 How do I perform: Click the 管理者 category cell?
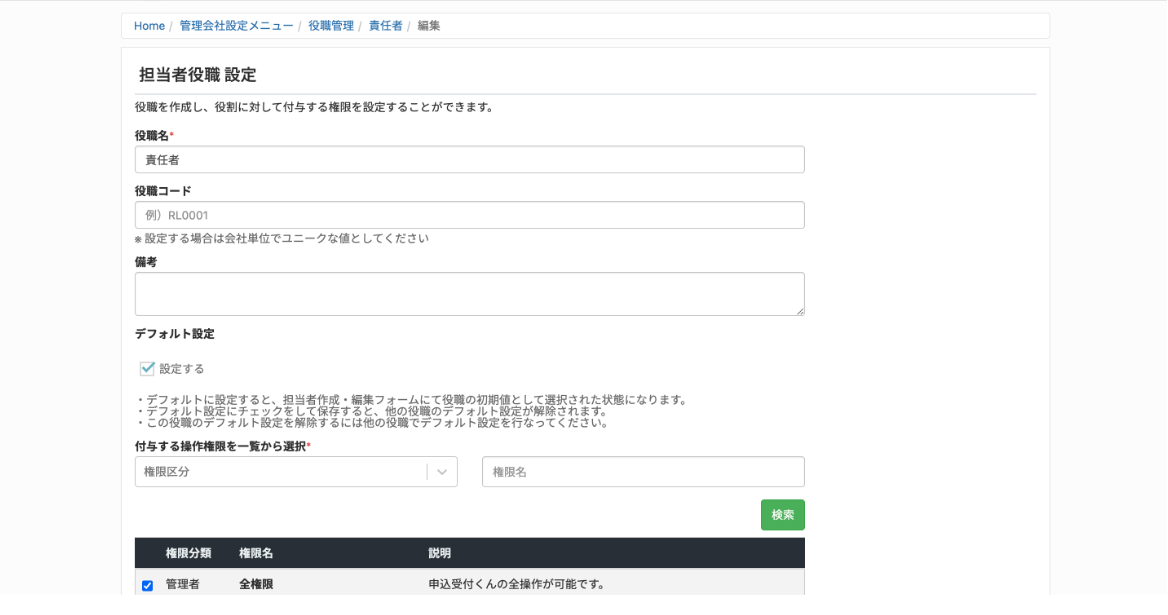pyautogui.click(x=182, y=584)
